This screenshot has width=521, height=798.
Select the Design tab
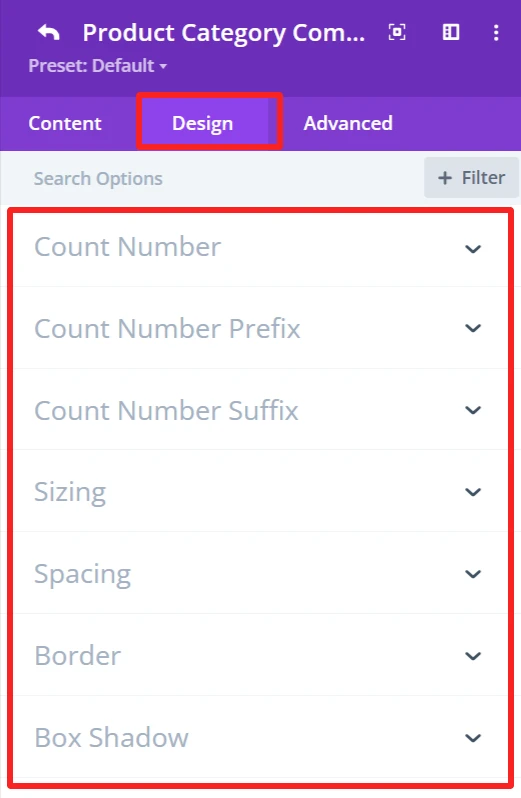202,124
